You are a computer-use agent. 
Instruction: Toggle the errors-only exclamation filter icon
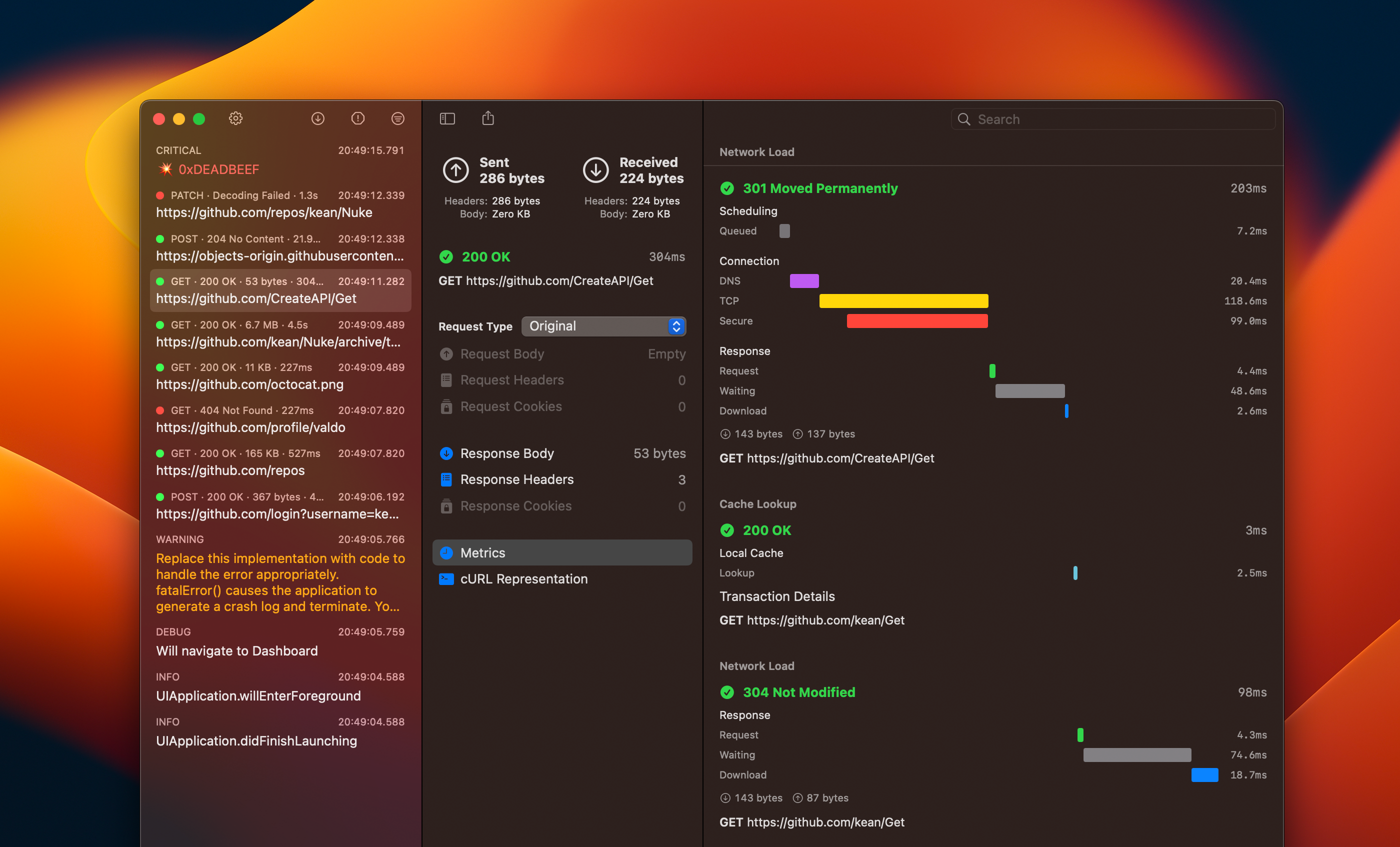coord(358,118)
